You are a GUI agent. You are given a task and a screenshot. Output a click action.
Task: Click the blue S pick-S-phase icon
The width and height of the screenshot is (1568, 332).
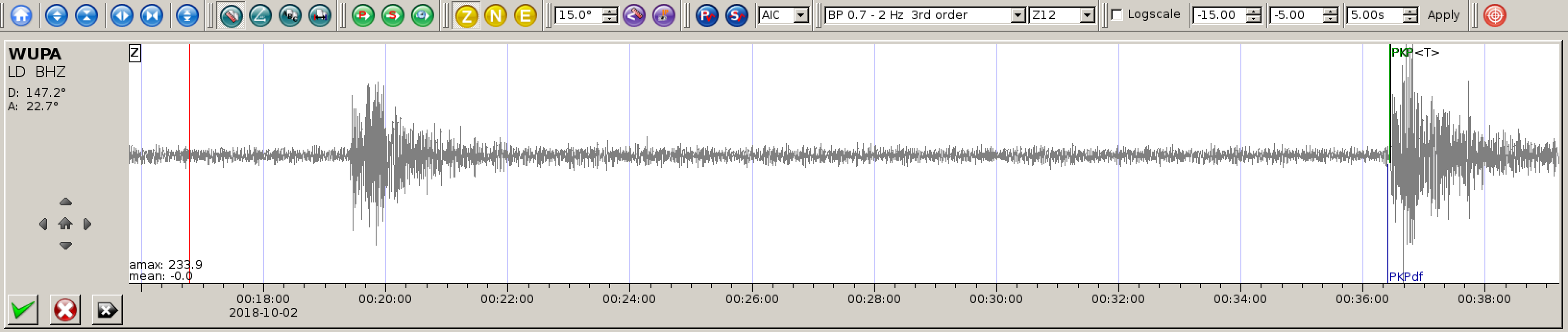736,15
